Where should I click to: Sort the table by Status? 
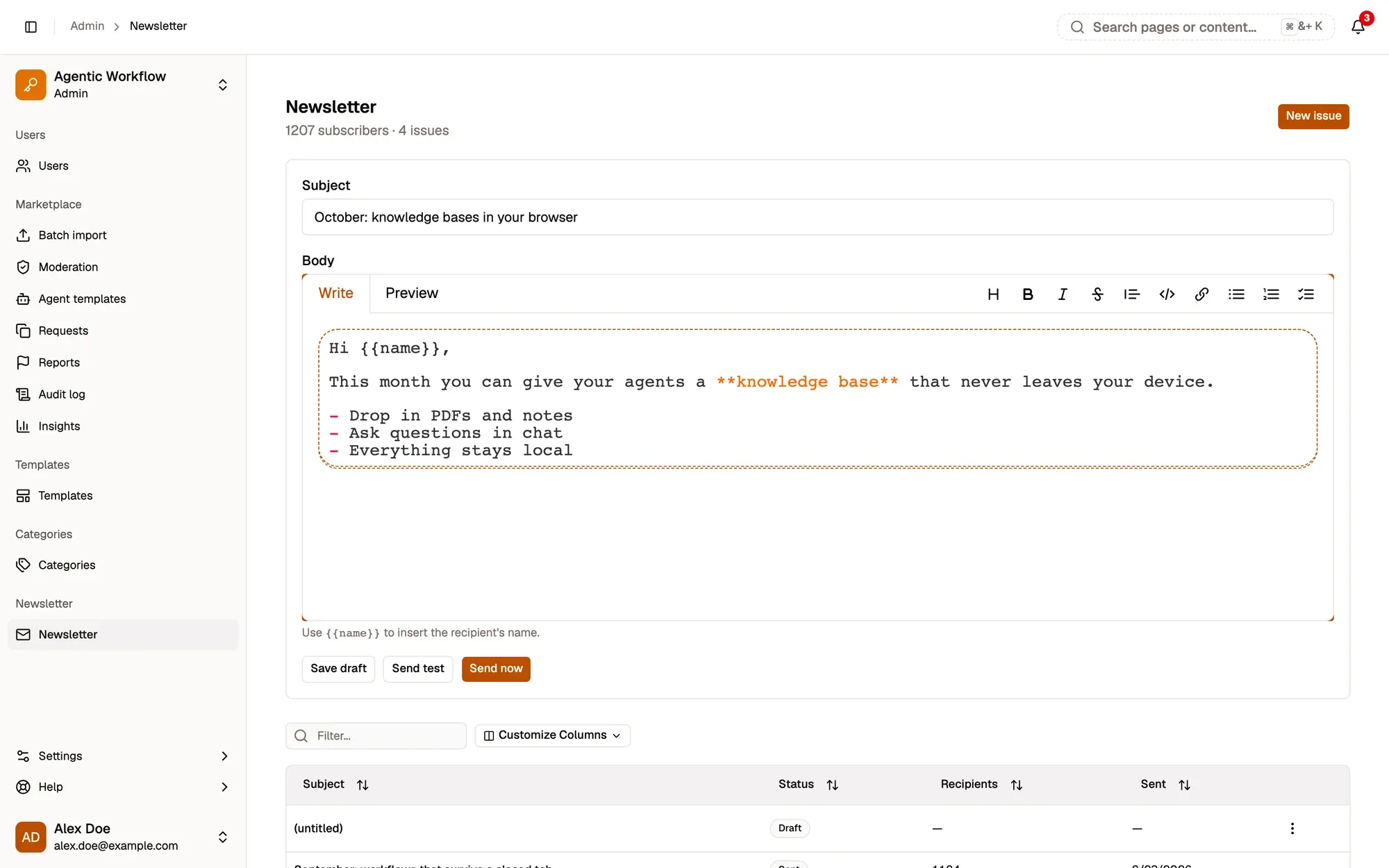[x=808, y=785]
